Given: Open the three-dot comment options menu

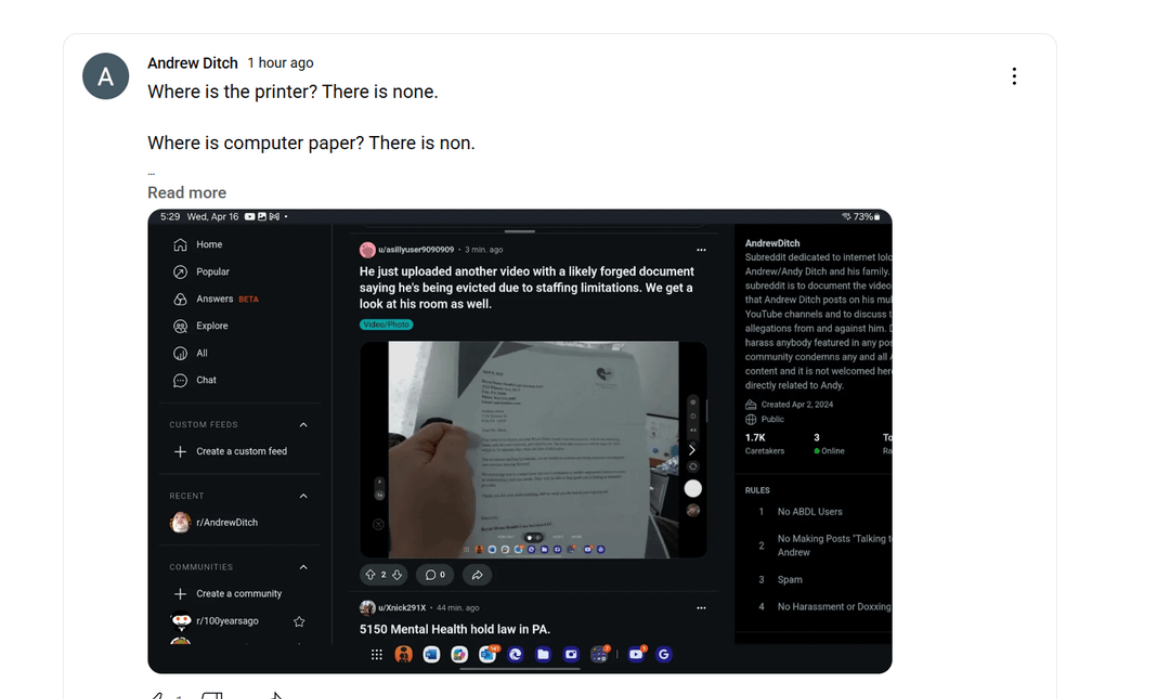Looking at the screenshot, I should pyautogui.click(x=1013, y=76).
